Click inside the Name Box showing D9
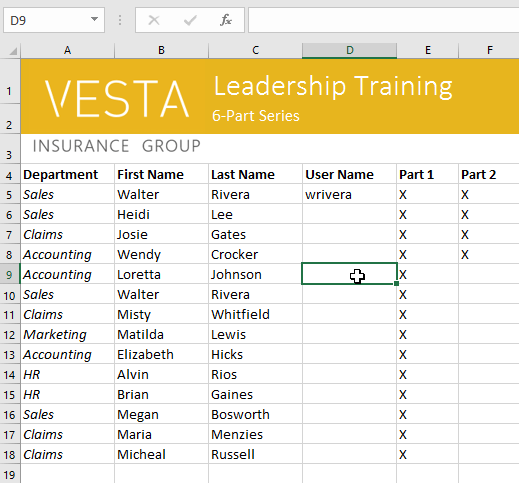Image resolution: width=519 pixels, height=483 pixels. (47, 20)
